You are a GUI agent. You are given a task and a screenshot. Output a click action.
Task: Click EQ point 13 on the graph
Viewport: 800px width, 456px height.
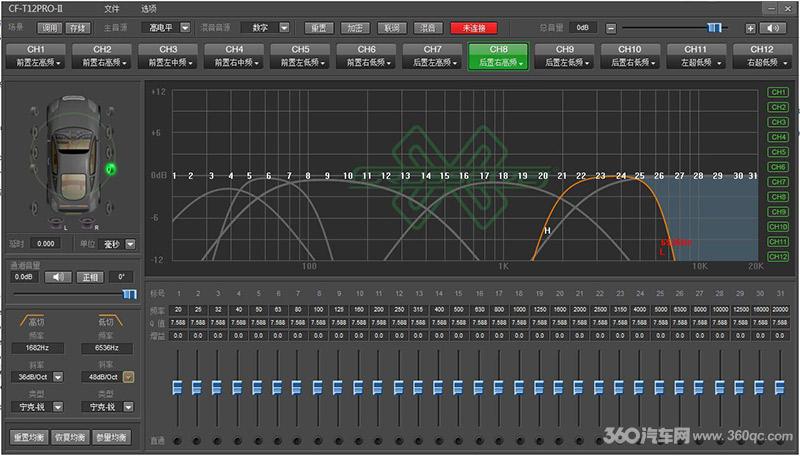pos(405,176)
